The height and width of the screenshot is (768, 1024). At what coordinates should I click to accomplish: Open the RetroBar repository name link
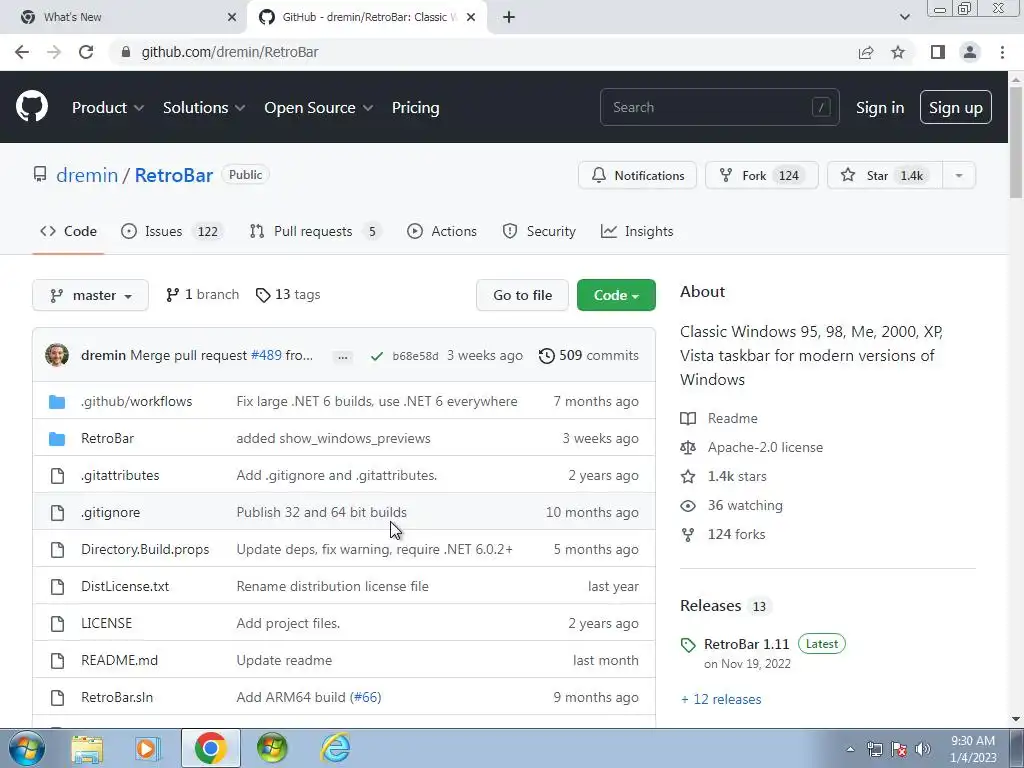pyautogui.click(x=174, y=176)
